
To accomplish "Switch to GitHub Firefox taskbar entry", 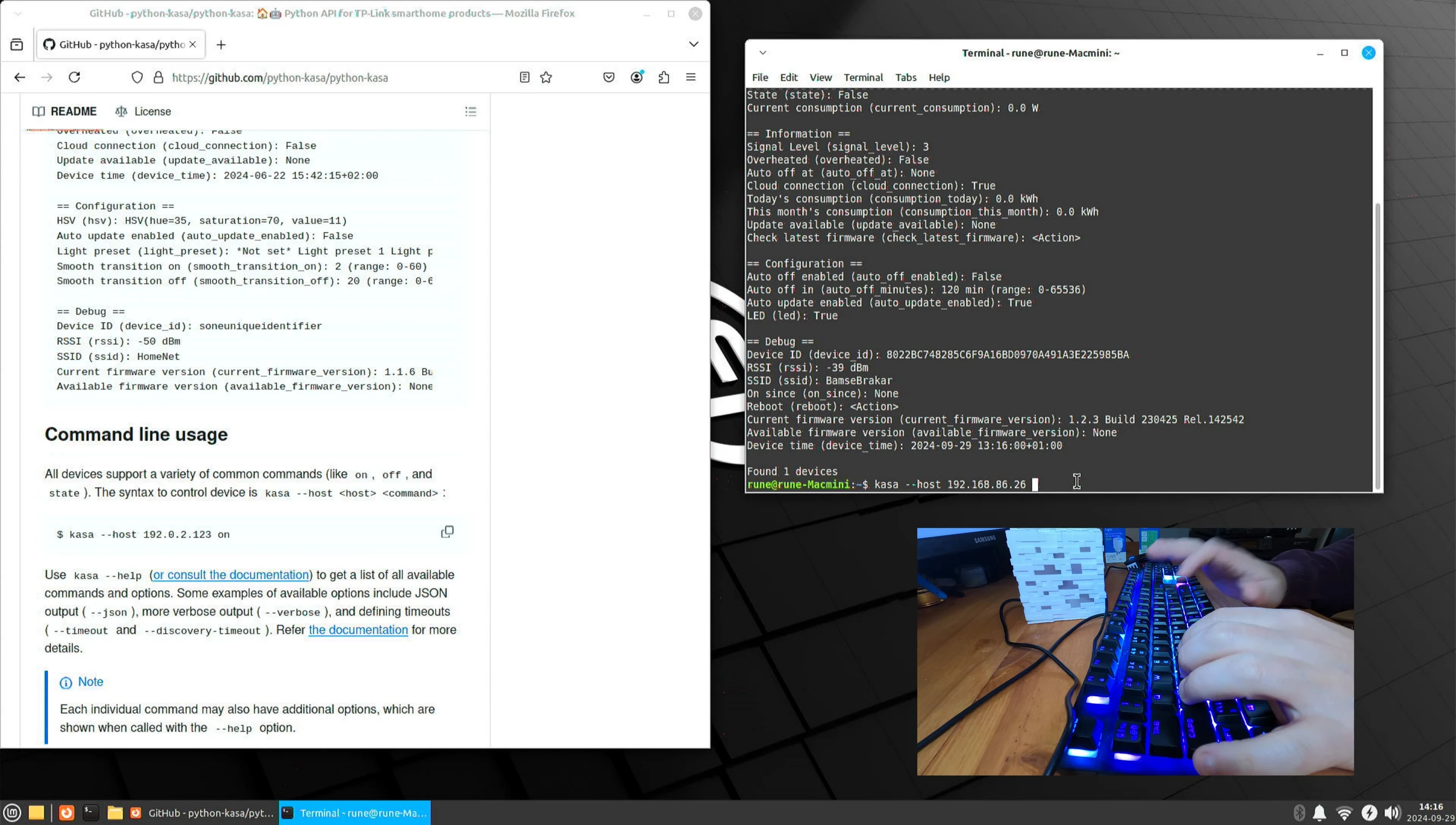I will [x=203, y=812].
